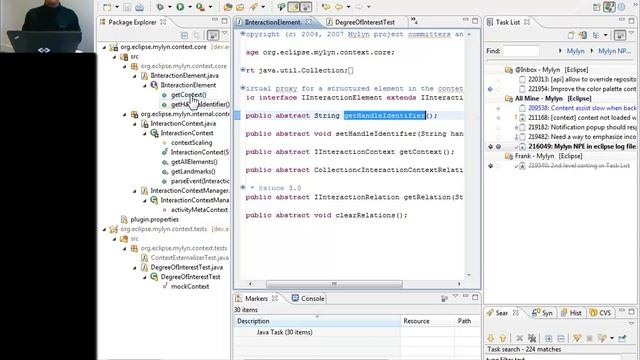Click Show Next Match arrow in Search
Screen dimensions: 640x360
pyautogui.click(x=491, y=338)
